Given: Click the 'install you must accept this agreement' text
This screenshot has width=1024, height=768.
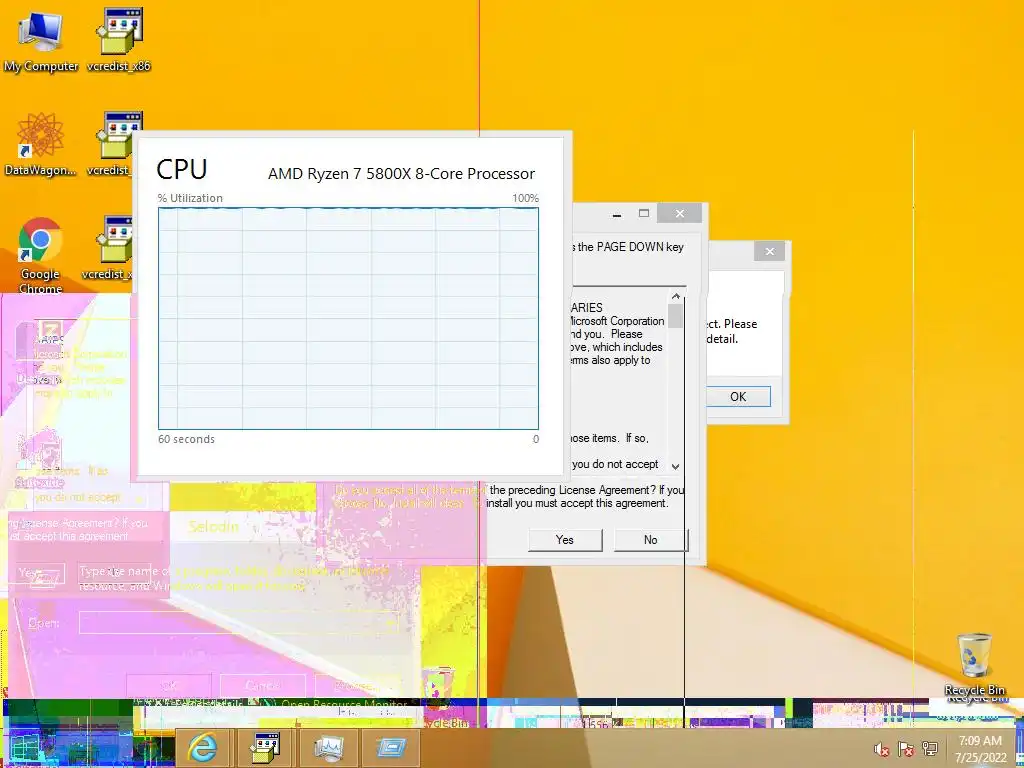Looking at the screenshot, I should [x=577, y=503].
